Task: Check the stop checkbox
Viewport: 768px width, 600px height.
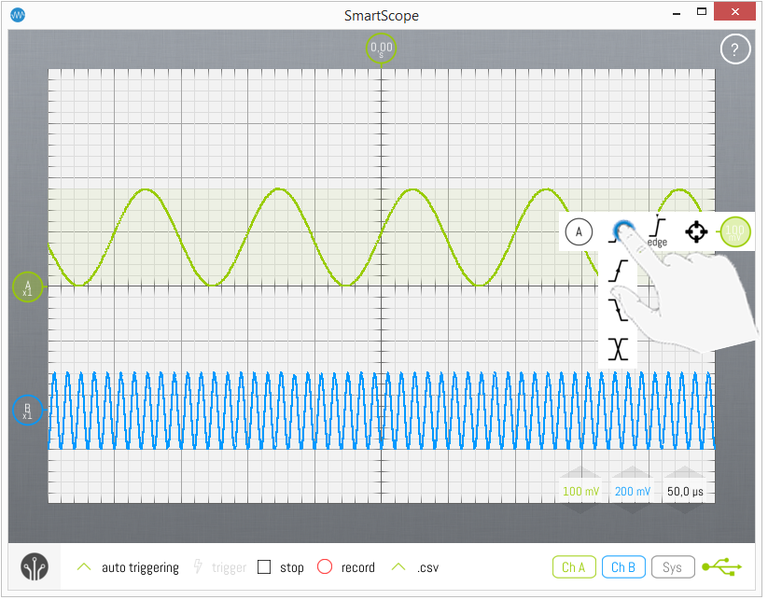Action: 265,567
